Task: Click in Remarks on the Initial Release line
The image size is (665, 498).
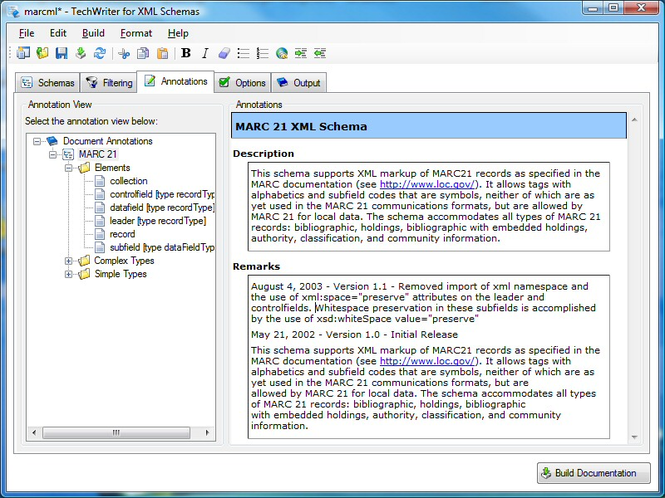Action: pos(355,335)
